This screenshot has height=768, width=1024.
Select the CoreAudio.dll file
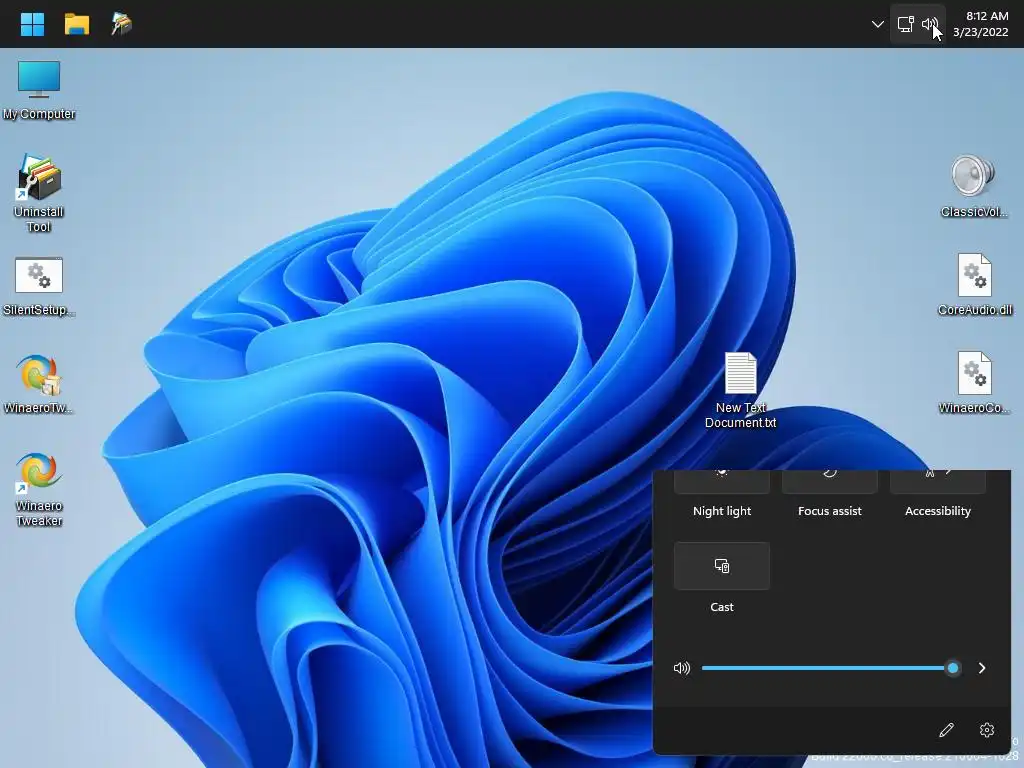click(975, 285)
